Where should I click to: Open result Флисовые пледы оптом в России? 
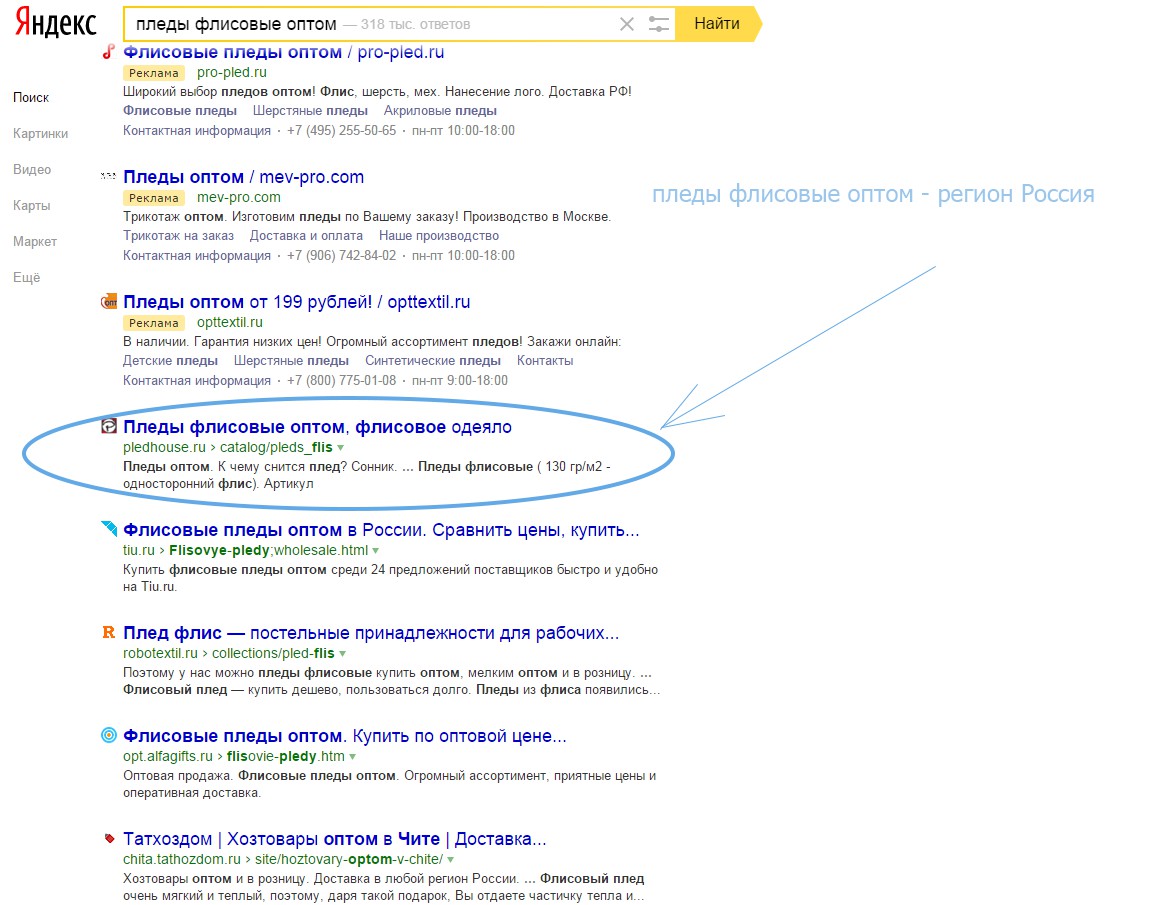(x=381, y=530)
